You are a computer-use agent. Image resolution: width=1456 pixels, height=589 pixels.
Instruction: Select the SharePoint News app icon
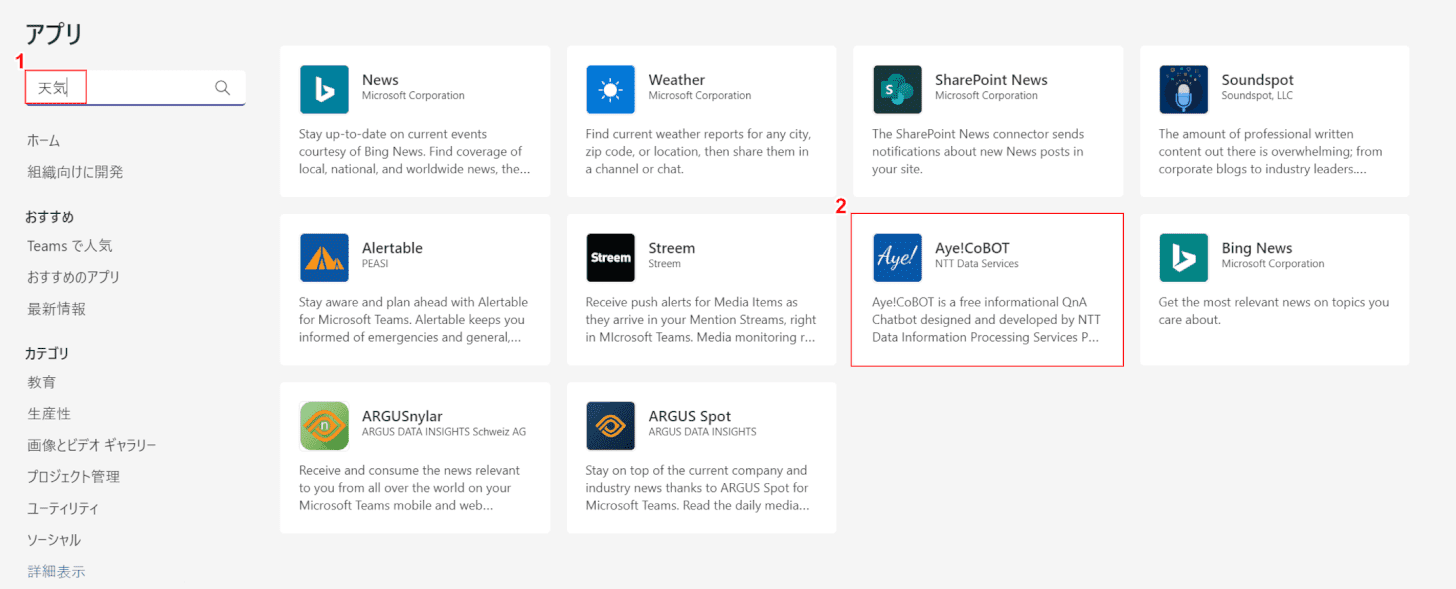coord(897,90)
